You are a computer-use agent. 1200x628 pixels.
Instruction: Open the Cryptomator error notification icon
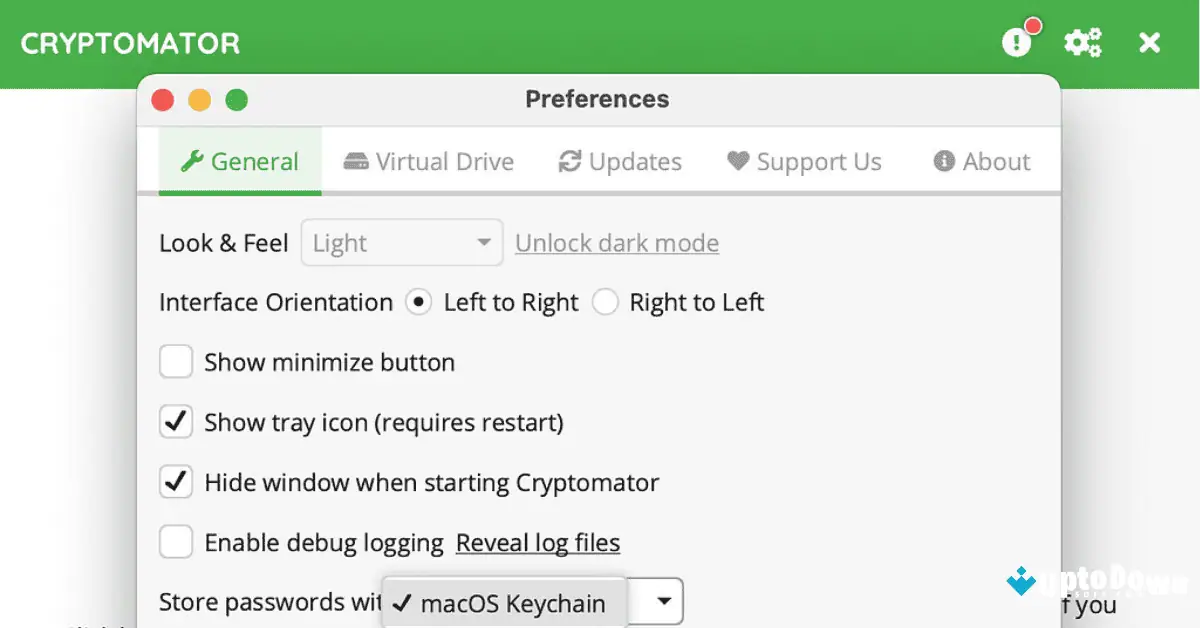[x=1017, y=42]
